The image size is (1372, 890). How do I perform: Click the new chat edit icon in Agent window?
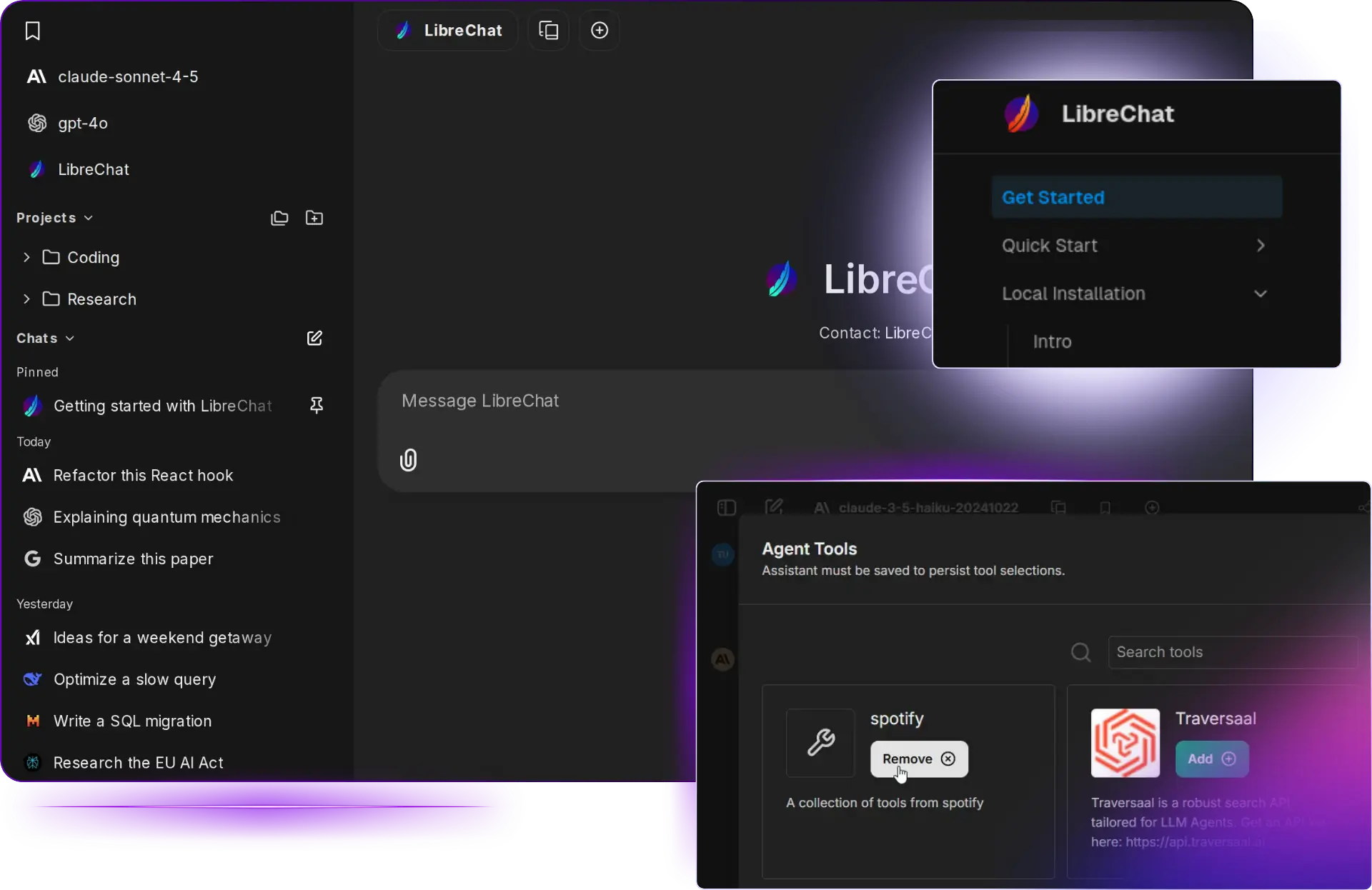coord(774,508)
